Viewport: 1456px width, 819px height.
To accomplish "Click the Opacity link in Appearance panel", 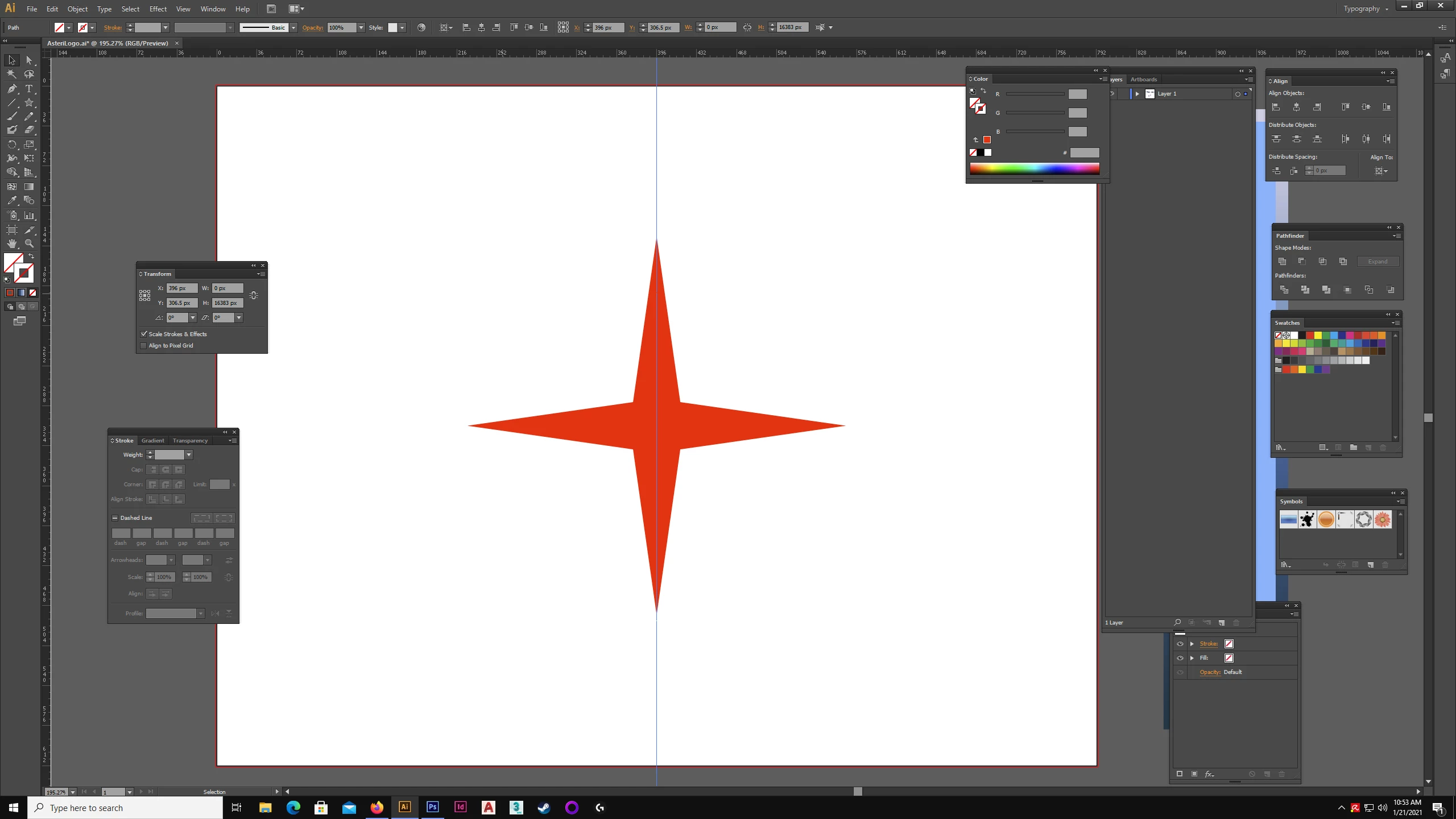I will [1210, 672].
